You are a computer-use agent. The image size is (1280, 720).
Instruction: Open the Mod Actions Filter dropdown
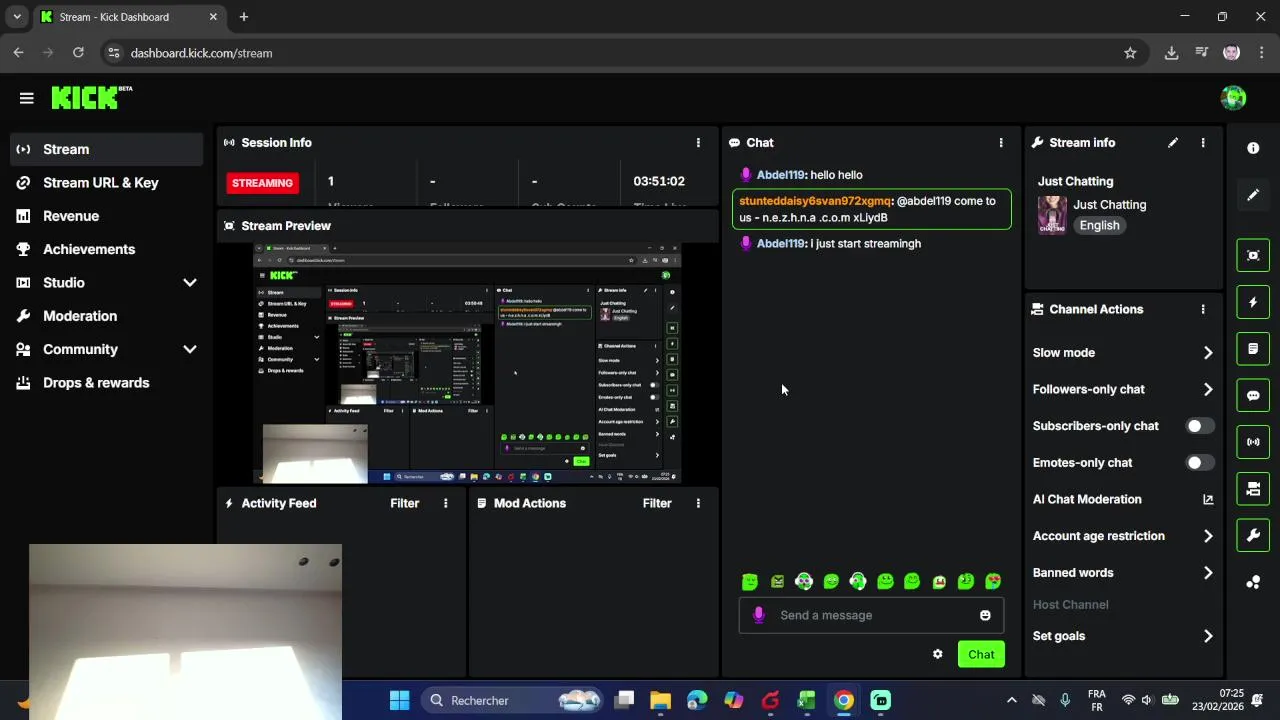(x=657, y=503)
